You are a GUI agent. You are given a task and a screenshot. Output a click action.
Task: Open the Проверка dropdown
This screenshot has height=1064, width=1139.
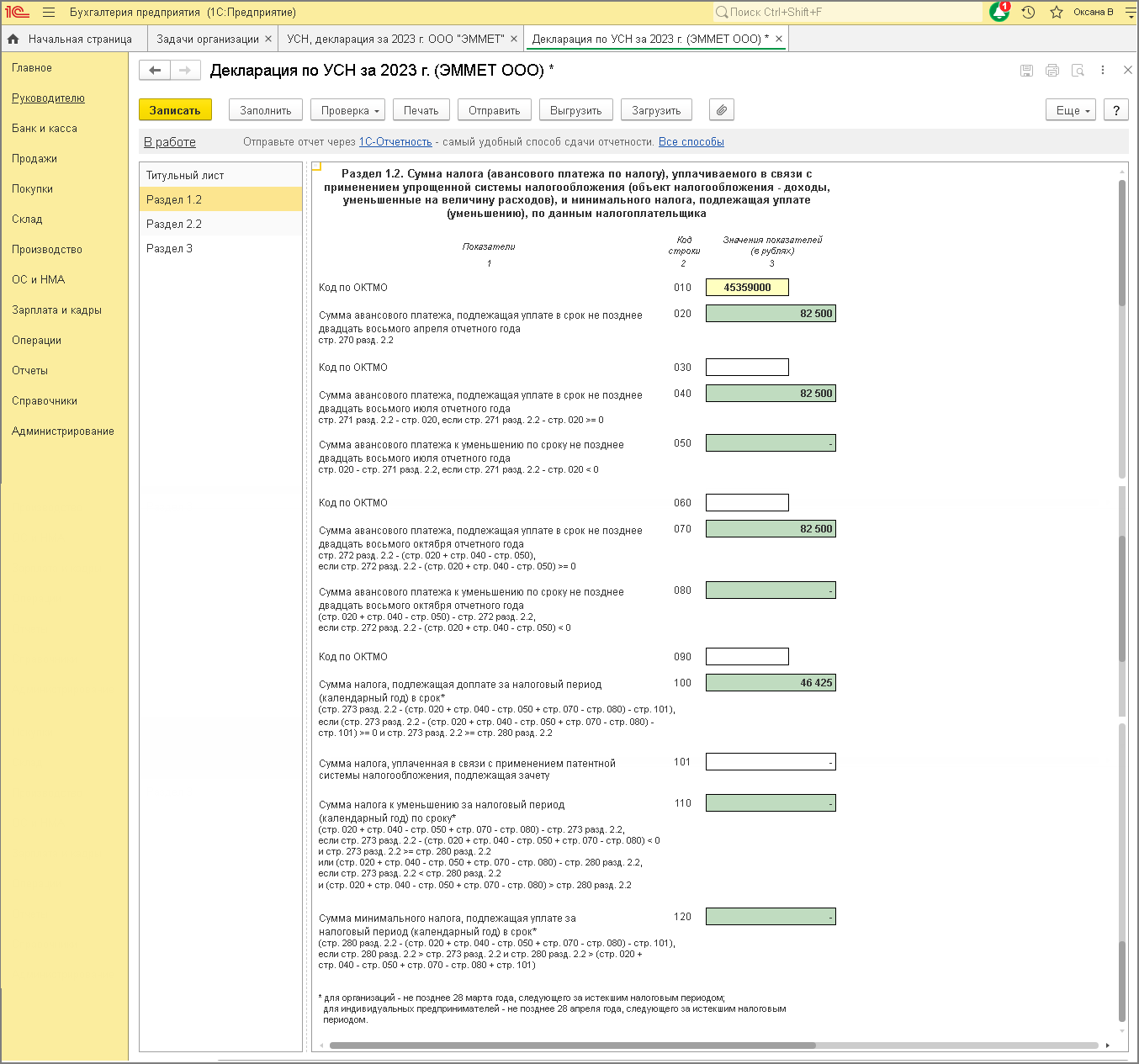[x=349, y=110]
